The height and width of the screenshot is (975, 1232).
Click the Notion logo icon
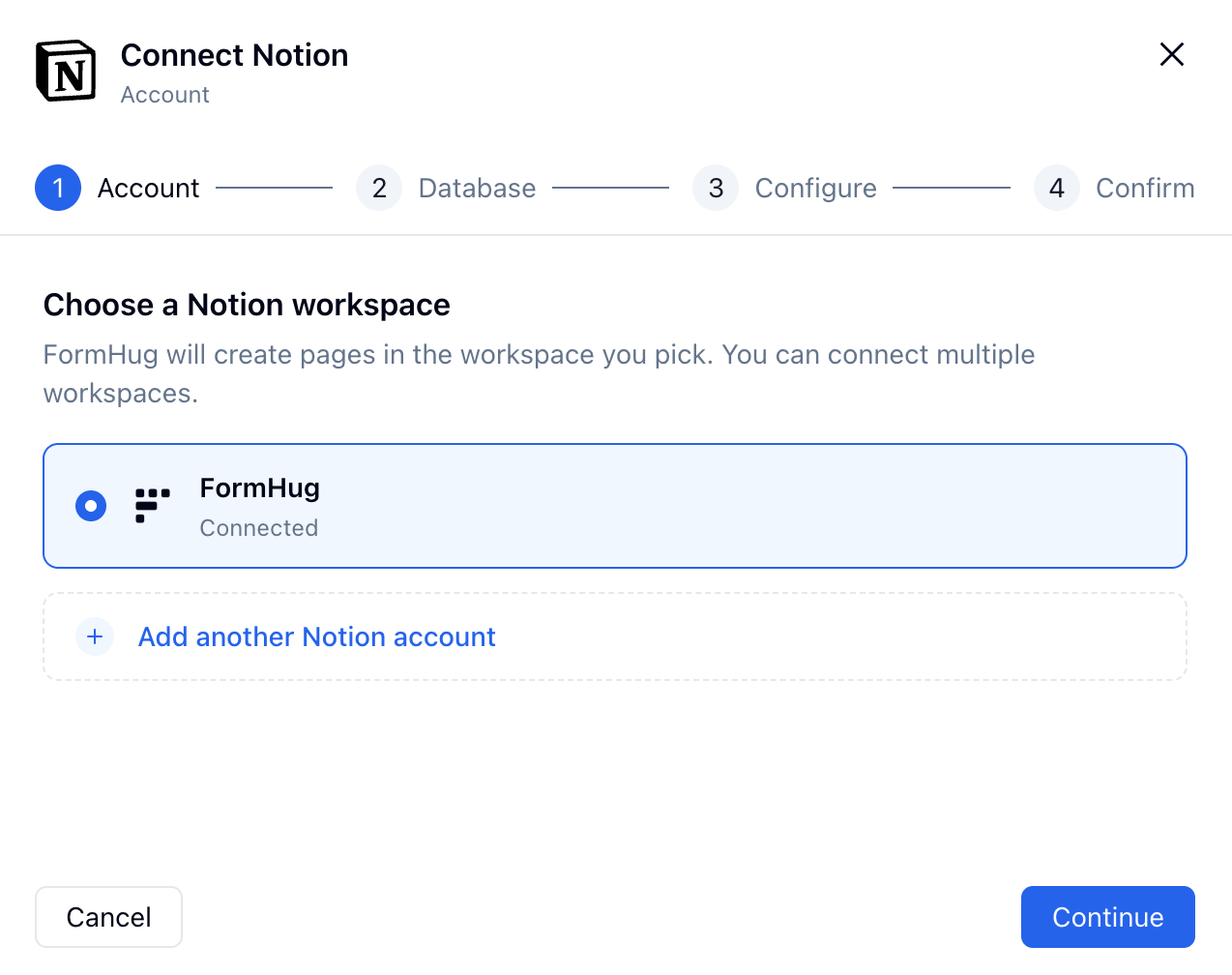coord(66,71)
